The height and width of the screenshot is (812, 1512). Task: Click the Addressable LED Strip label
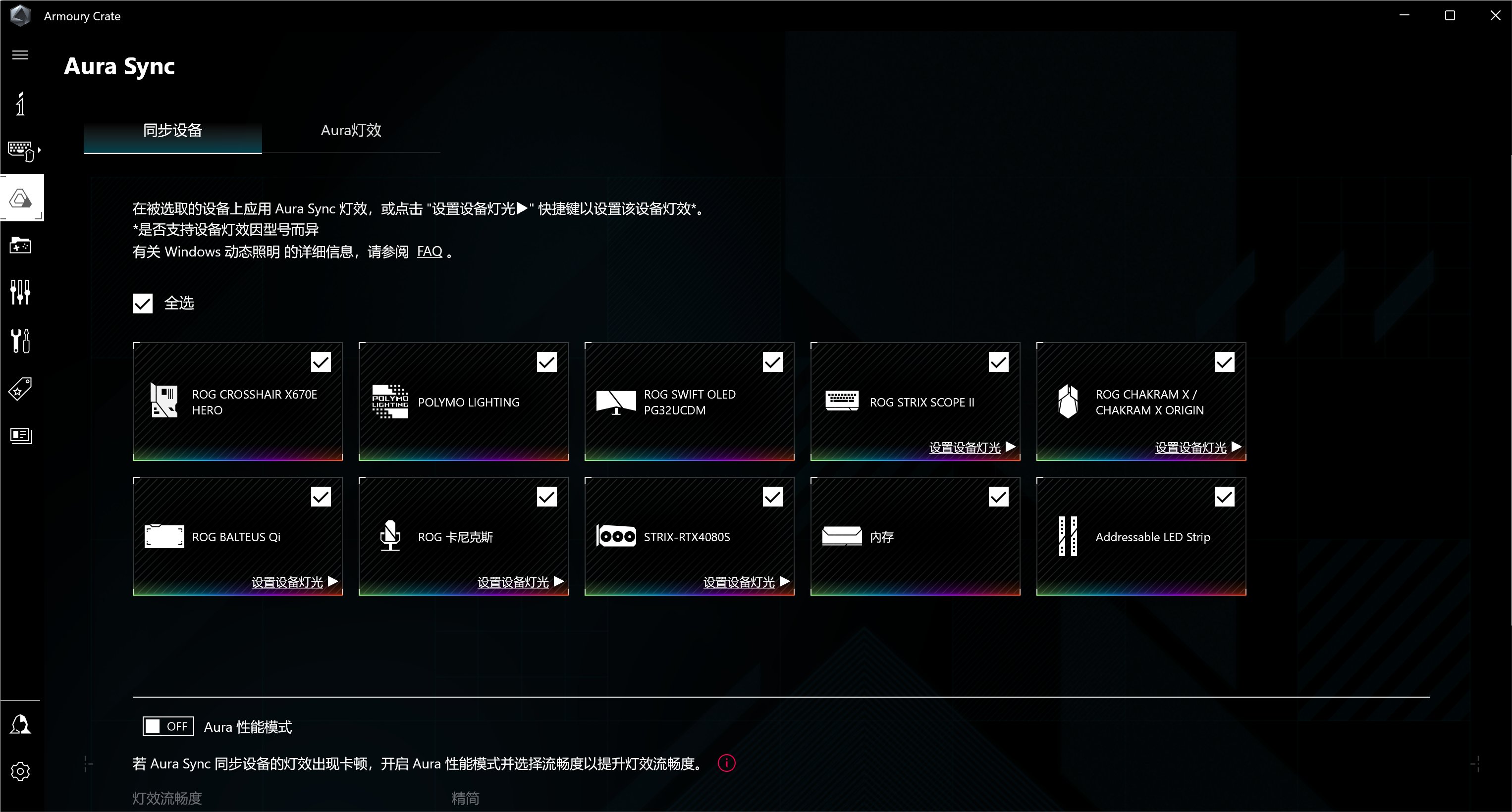click(1153, 537)
